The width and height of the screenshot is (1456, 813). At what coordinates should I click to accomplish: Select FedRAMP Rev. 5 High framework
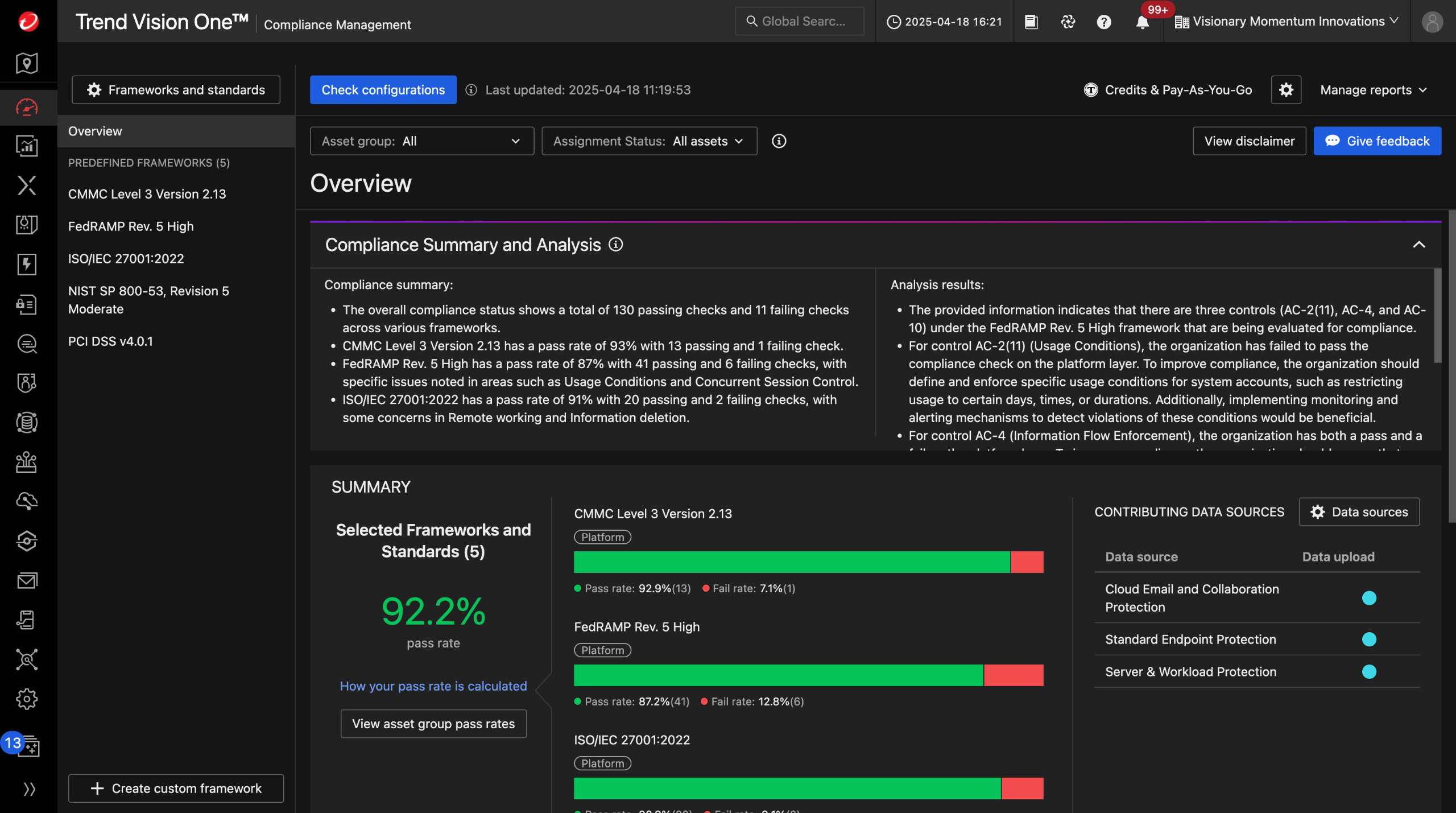(131, 226)
